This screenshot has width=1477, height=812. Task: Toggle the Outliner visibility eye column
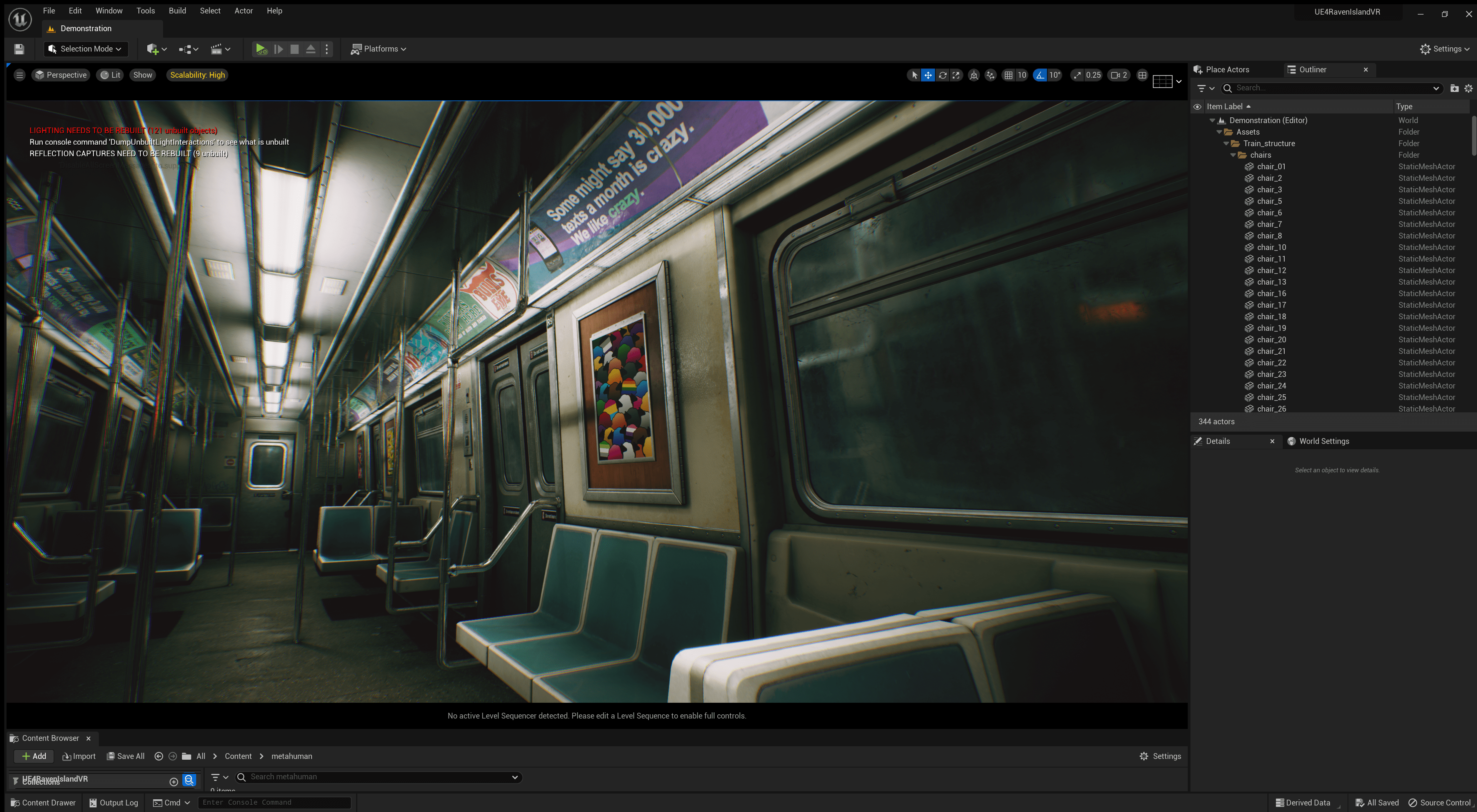[1197, 107]
